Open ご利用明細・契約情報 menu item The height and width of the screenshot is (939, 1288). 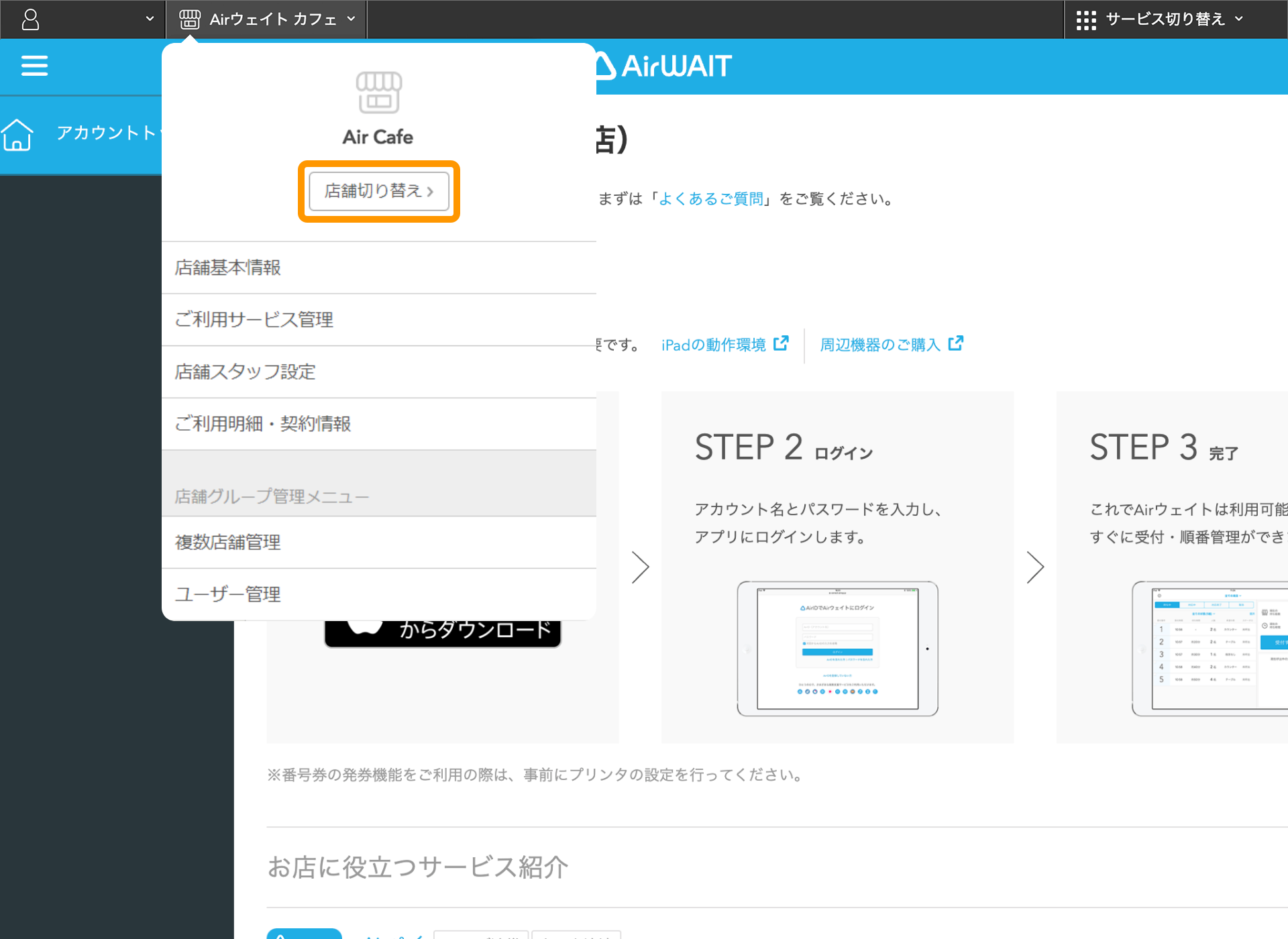click(x=379, y=425)
